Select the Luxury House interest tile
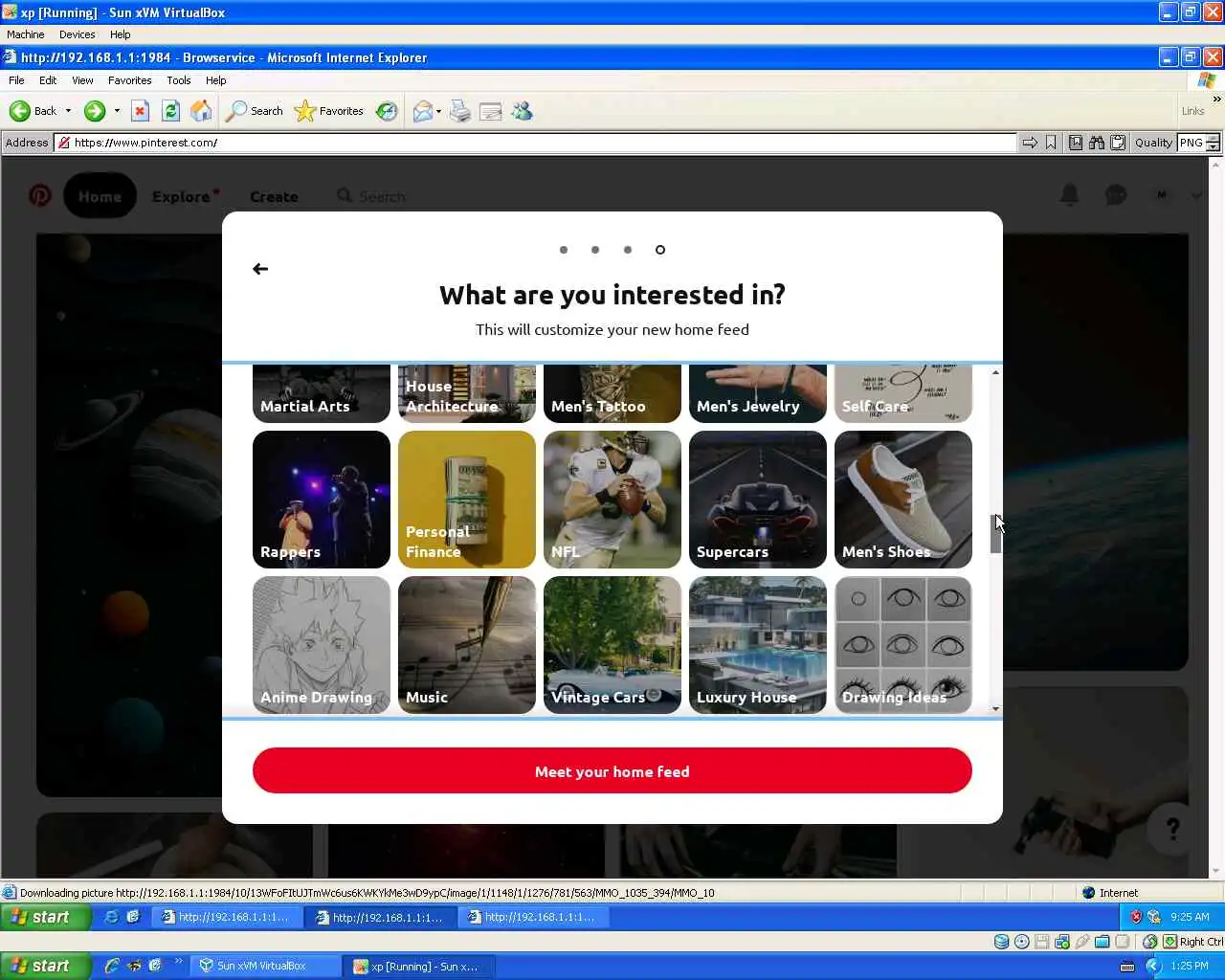The height and width of the screenshot is (980, 1225). [758, 645]
